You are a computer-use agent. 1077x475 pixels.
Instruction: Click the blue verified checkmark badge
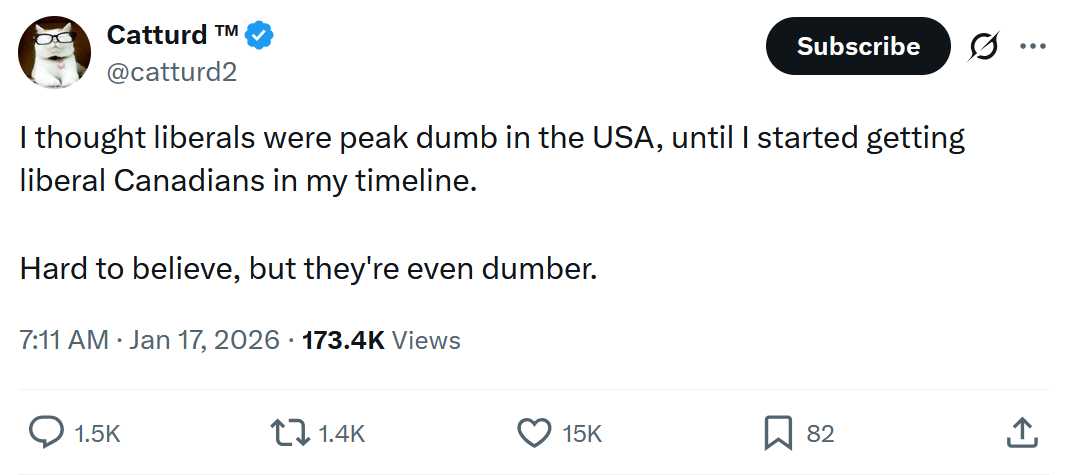coord(259,37)
